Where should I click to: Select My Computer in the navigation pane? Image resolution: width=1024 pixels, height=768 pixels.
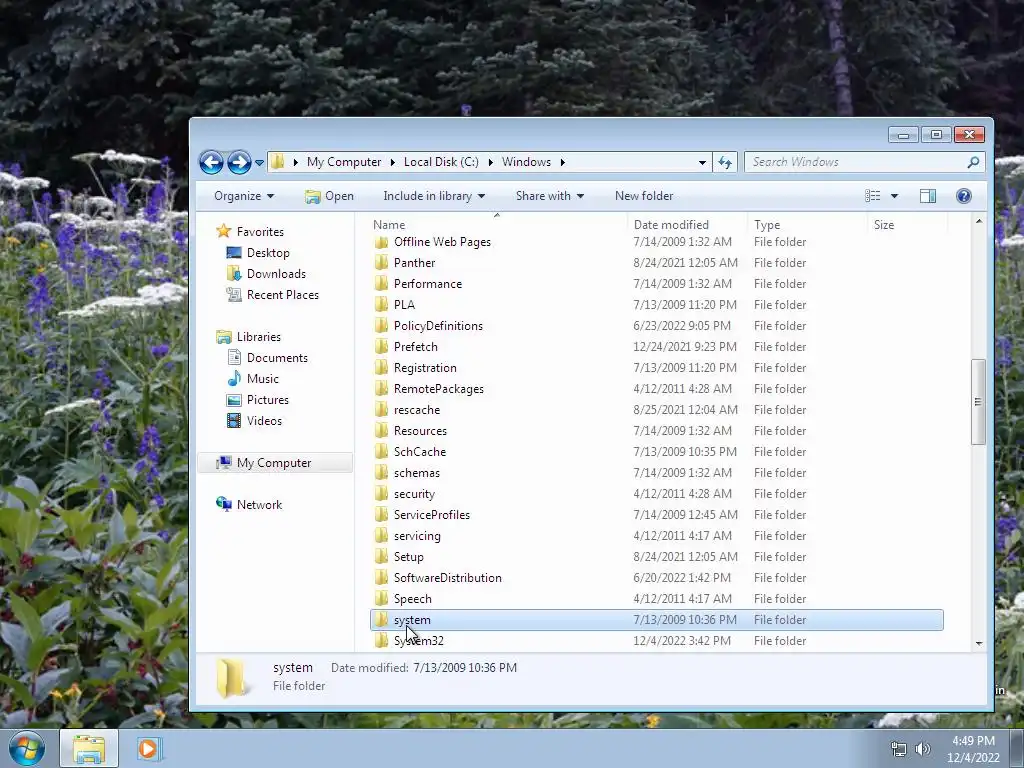click(x=274, y=463)
